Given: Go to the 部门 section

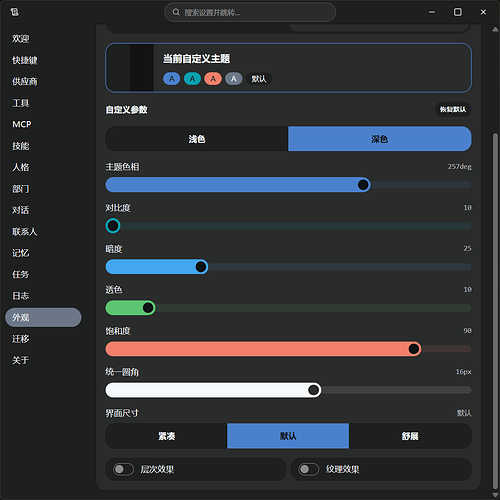Looking at the screenshot, I should tap(21, 189).
